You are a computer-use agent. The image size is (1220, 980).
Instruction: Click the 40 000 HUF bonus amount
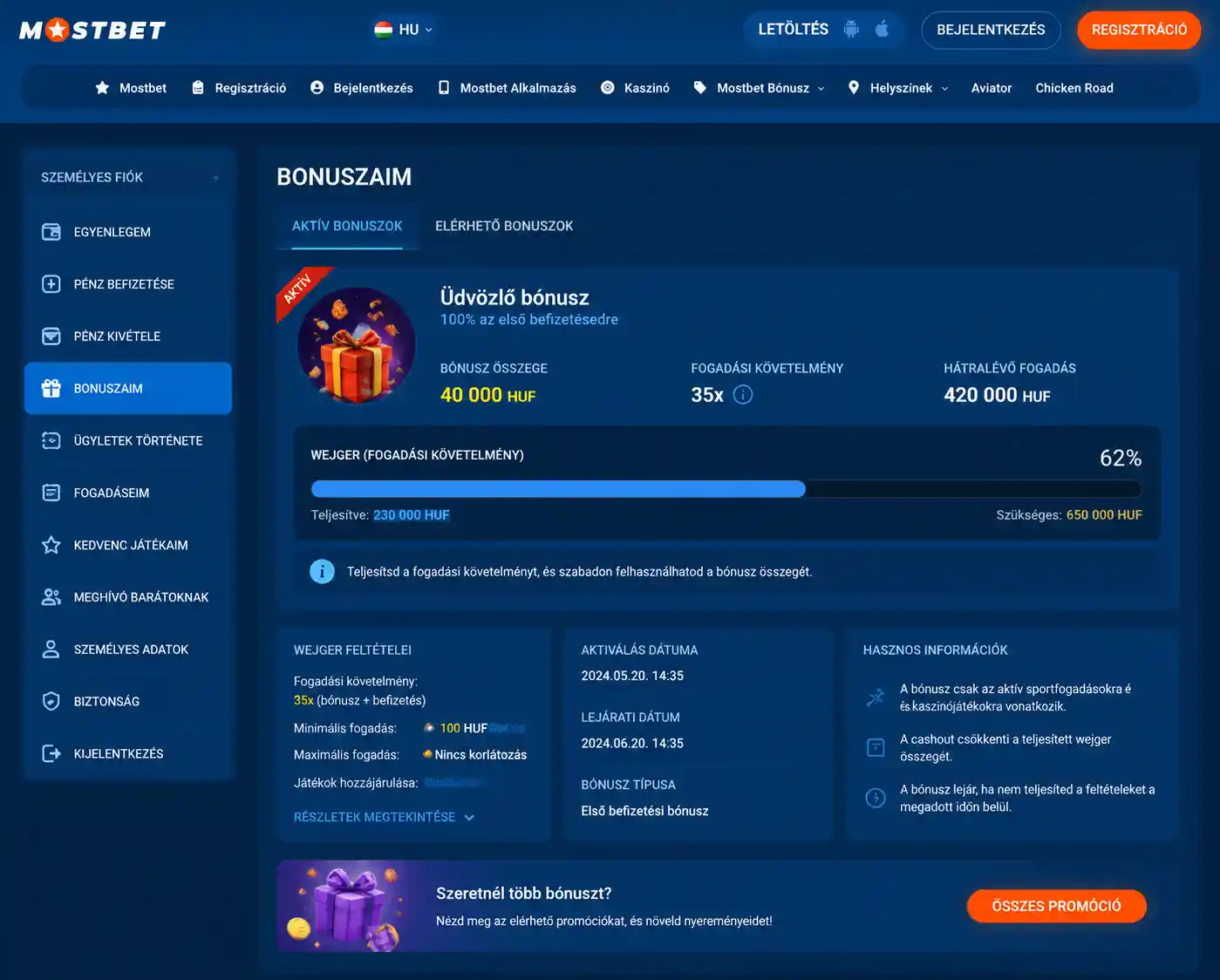[487, 395]
